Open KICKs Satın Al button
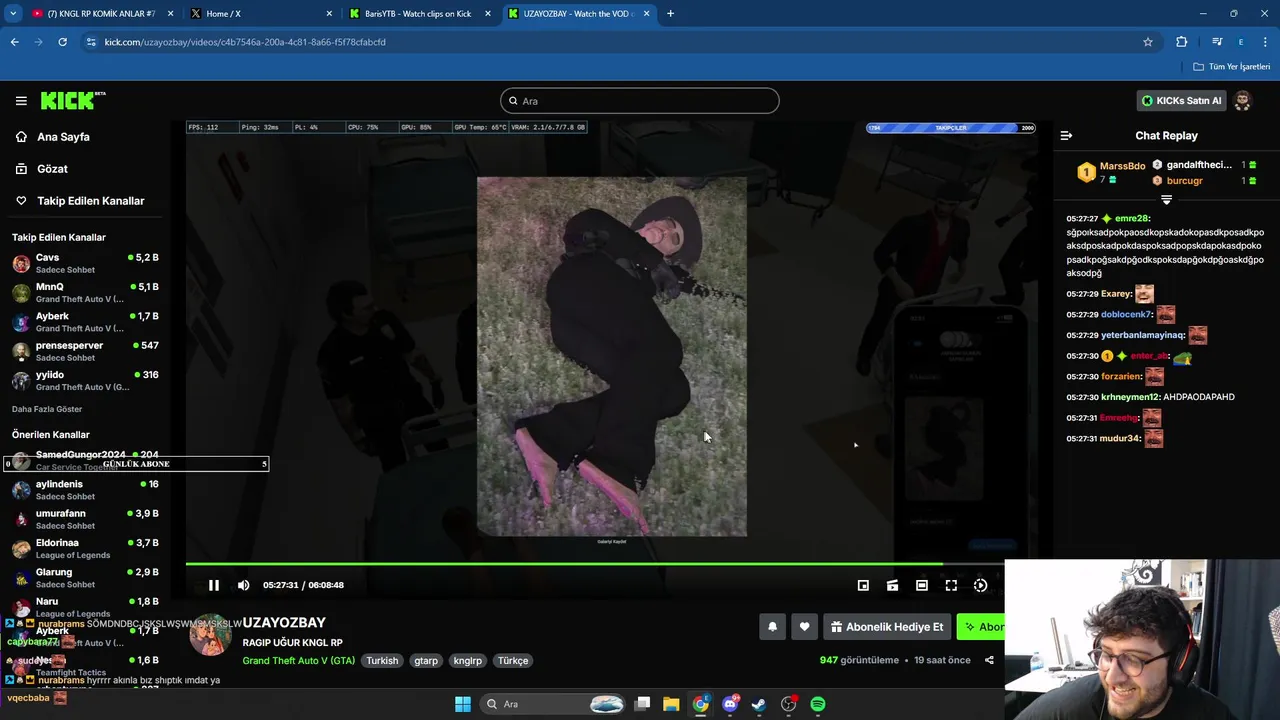Viewport: 1280px width, 720px height. tap(1181, 101)
